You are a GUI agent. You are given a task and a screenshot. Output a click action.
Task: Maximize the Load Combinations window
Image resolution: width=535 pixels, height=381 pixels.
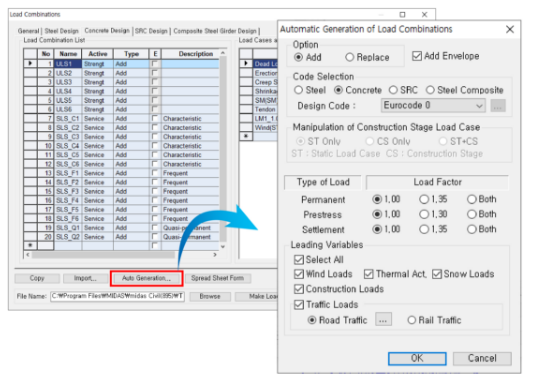(x=402, y=15)
